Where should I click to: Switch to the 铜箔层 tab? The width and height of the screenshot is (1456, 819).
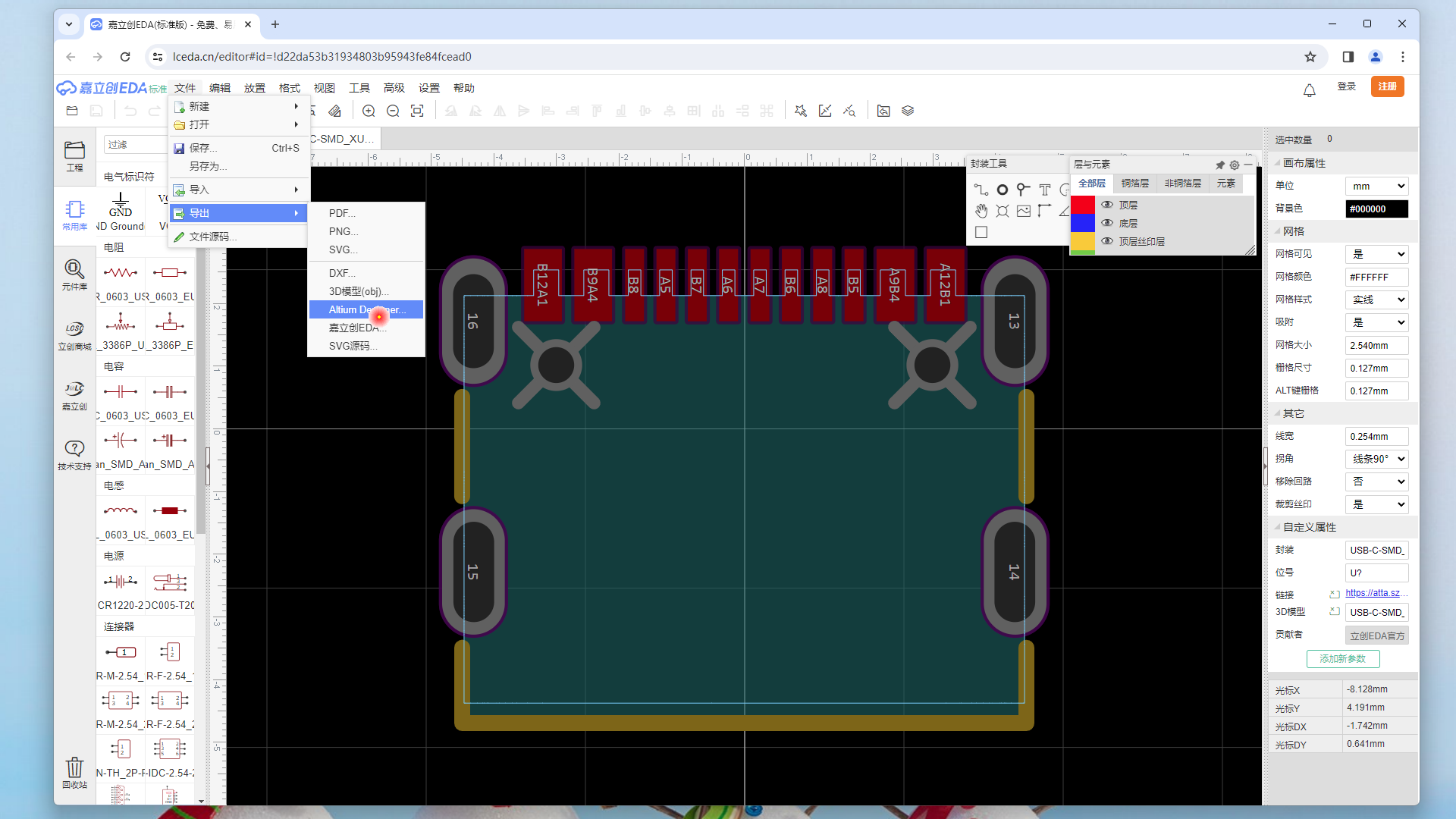tap(1134, 184)
